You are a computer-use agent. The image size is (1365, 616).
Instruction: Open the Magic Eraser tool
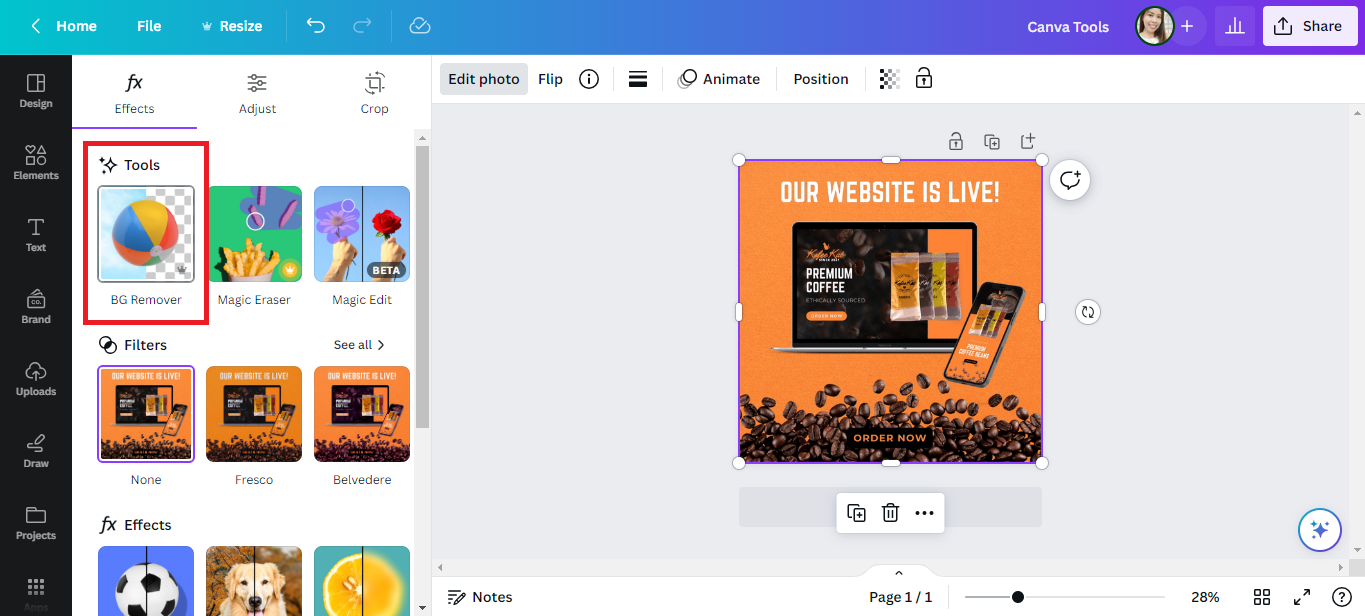pos(254,234)
